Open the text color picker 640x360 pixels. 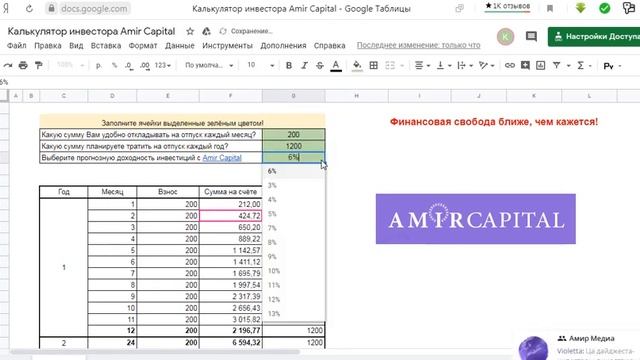(x=336, y=65)
